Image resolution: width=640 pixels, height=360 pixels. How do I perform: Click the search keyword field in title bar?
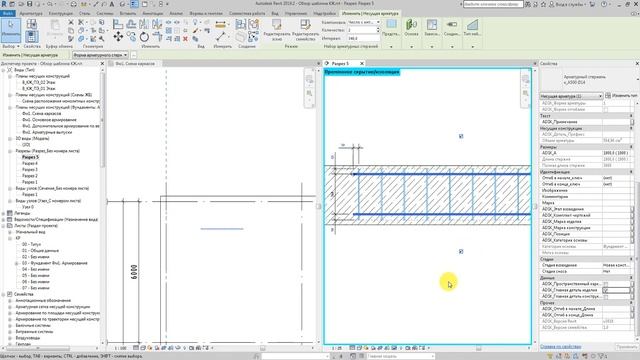coord(493,4)
